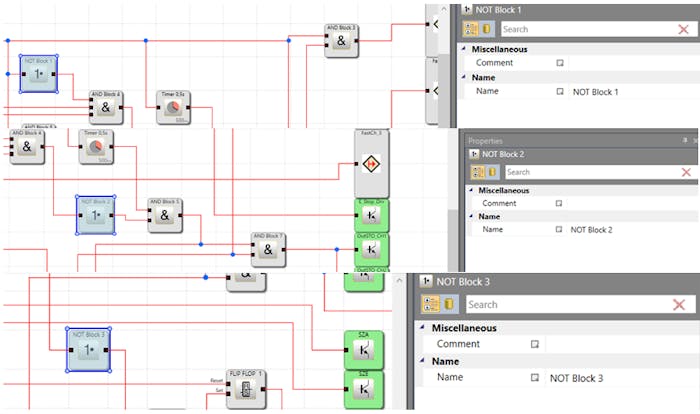
Task: Select AND Block 3 on the canvas
Action: pos(342,41)
